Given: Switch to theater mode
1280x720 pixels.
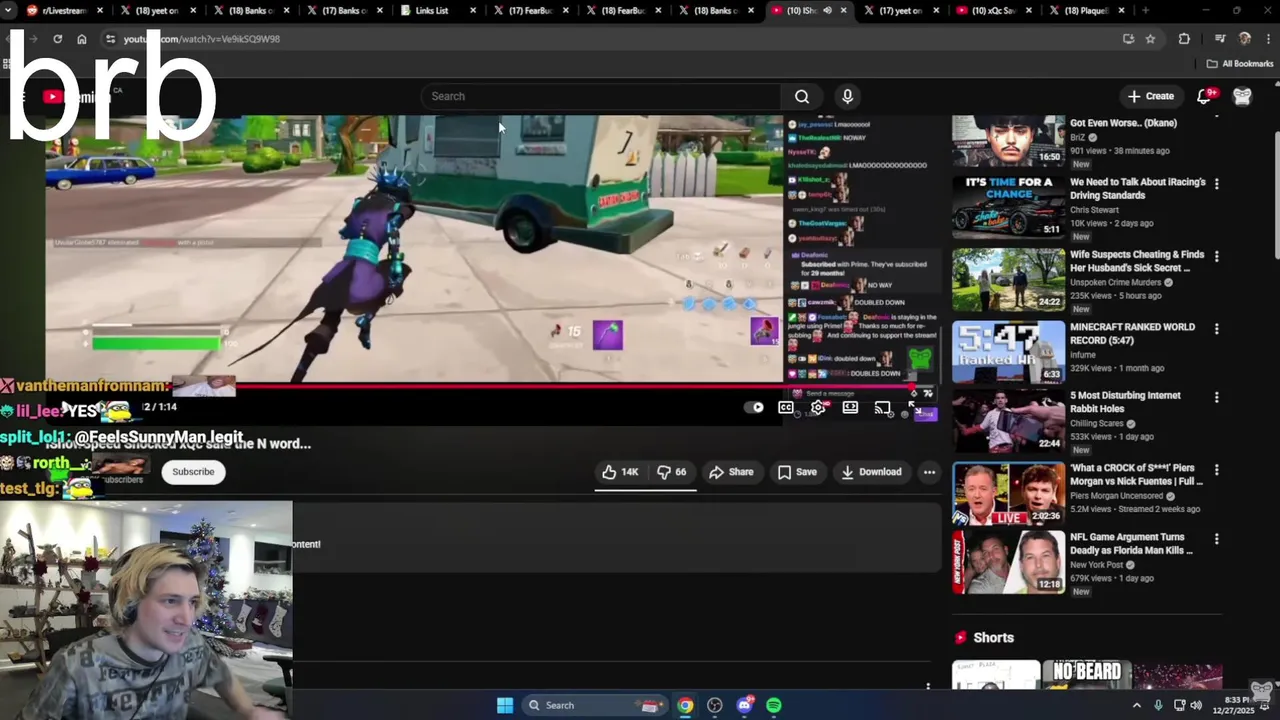Looking at the screenshot, I should coord(850,407).
